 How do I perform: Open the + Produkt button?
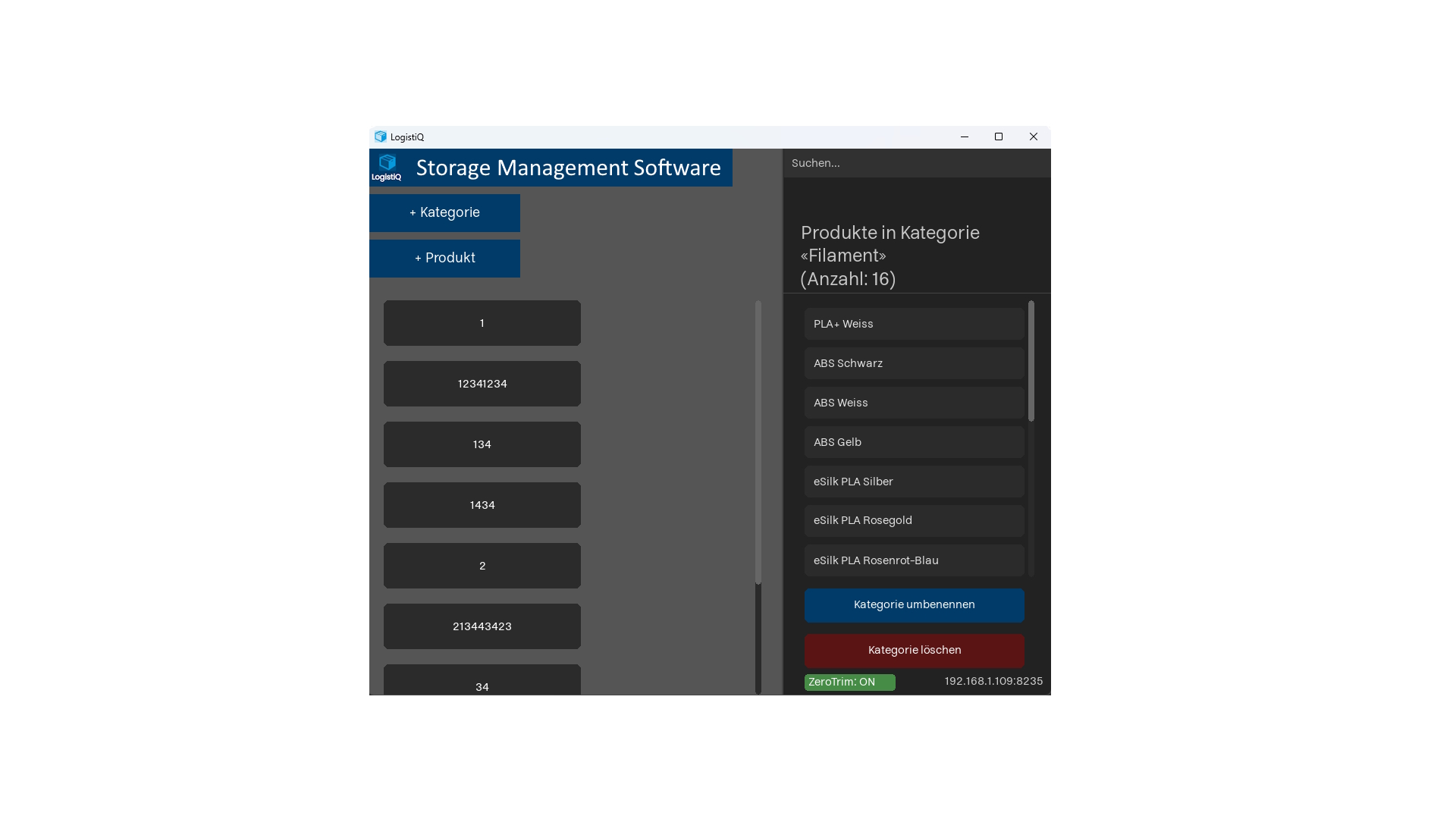click(444, 258)
